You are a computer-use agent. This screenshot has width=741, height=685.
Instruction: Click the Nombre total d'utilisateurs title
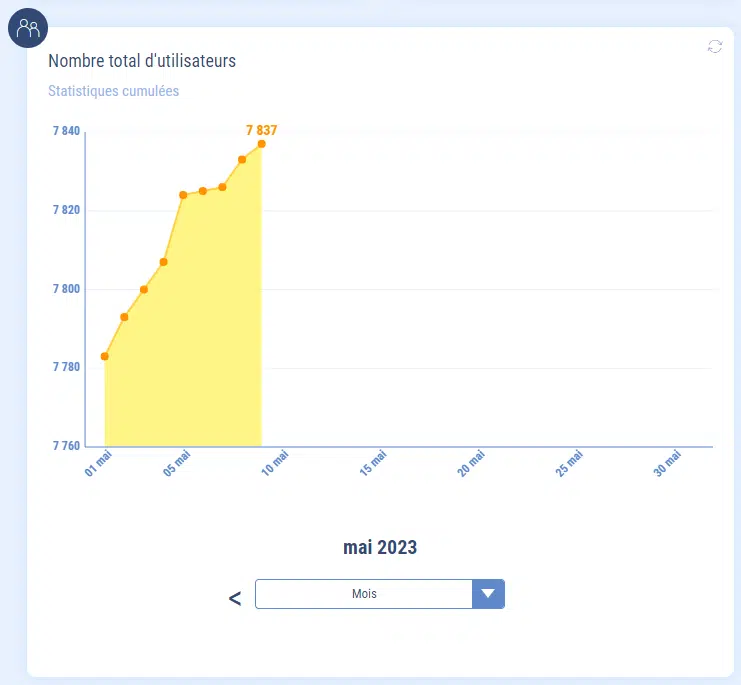tap(142, 61)
